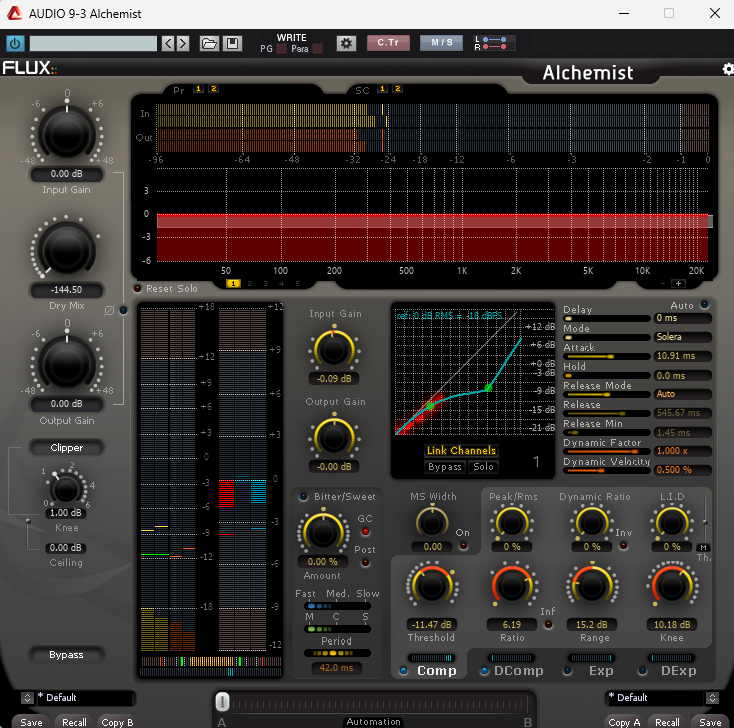Image resolution: width=734 pixels, height=728 pixels.
Task: Open the preset folder icon
Action: [209, 43]
